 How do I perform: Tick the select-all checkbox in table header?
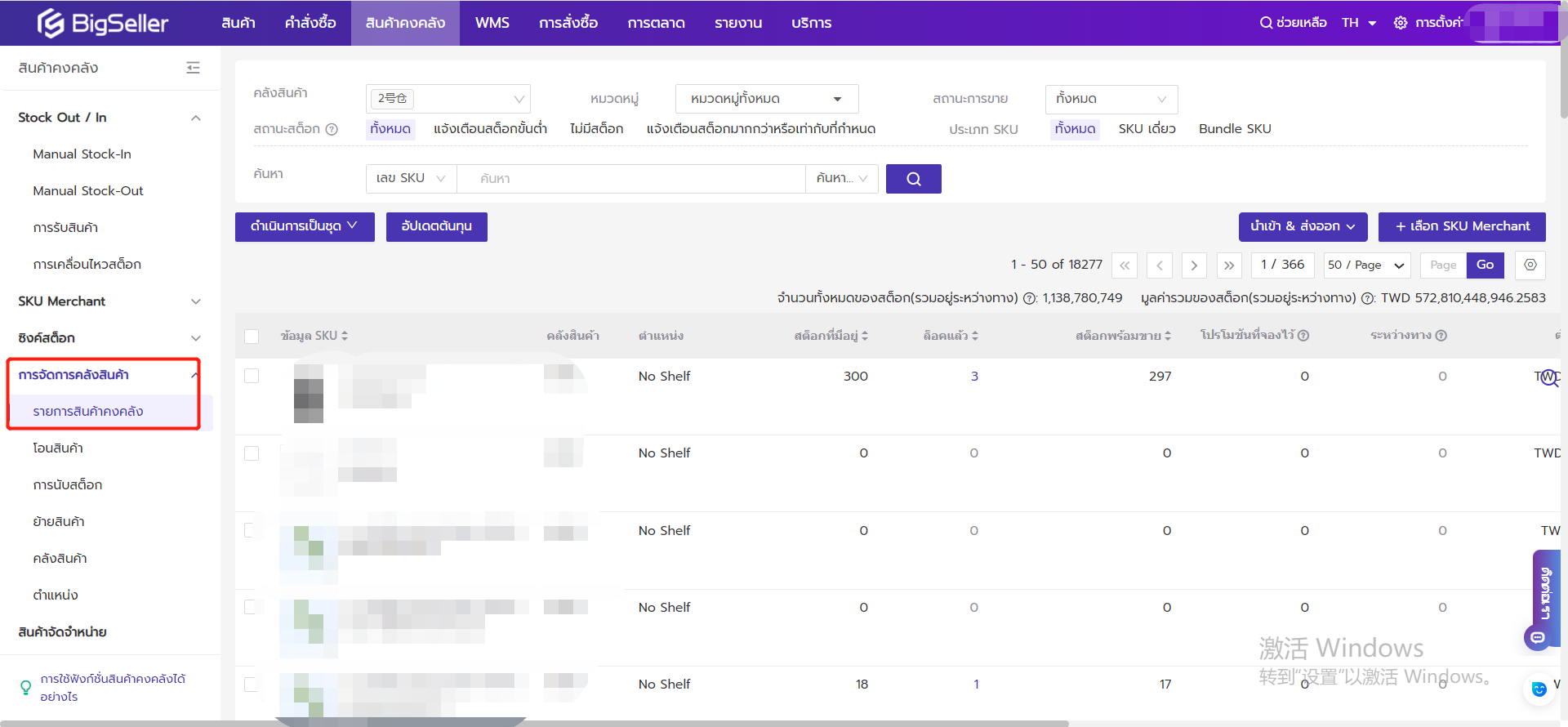pyautogui.click(x=252, y=336)
